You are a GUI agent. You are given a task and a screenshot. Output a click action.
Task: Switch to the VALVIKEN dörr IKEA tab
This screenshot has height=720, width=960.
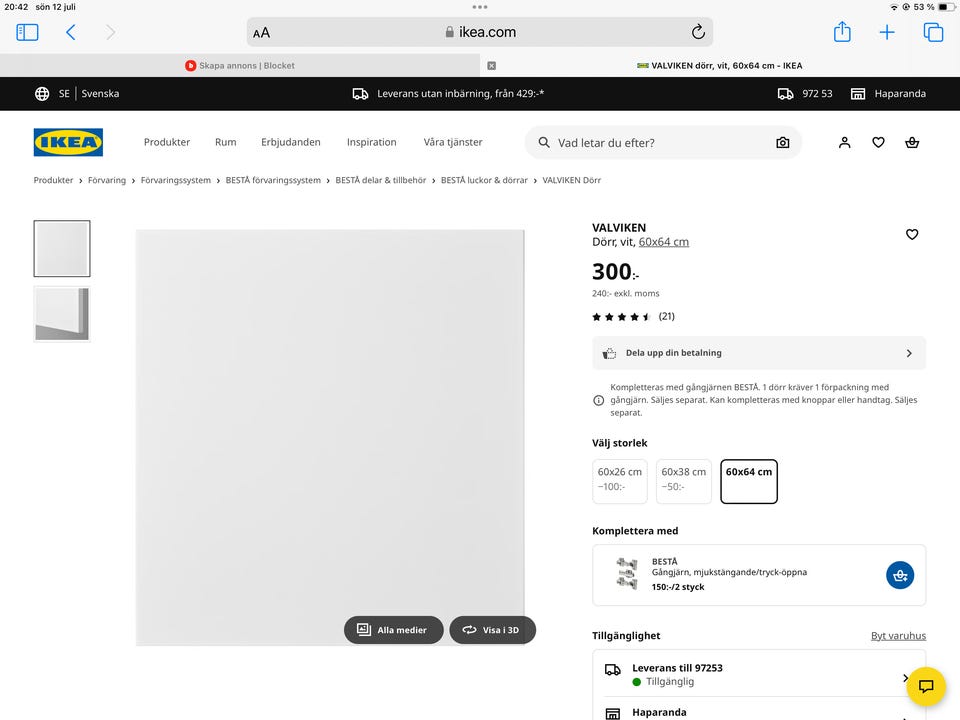pos(720,66)
